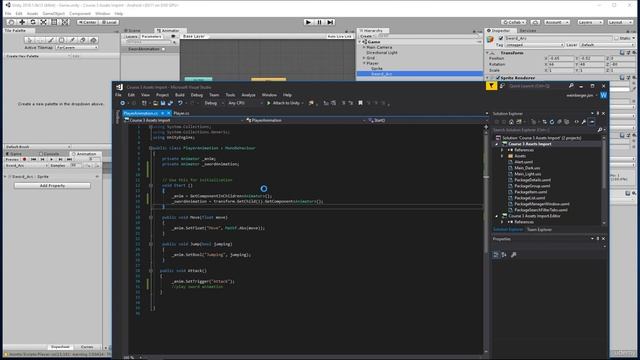
Task: Click Collab button in Unity toolbar
Action: (514, 22)
